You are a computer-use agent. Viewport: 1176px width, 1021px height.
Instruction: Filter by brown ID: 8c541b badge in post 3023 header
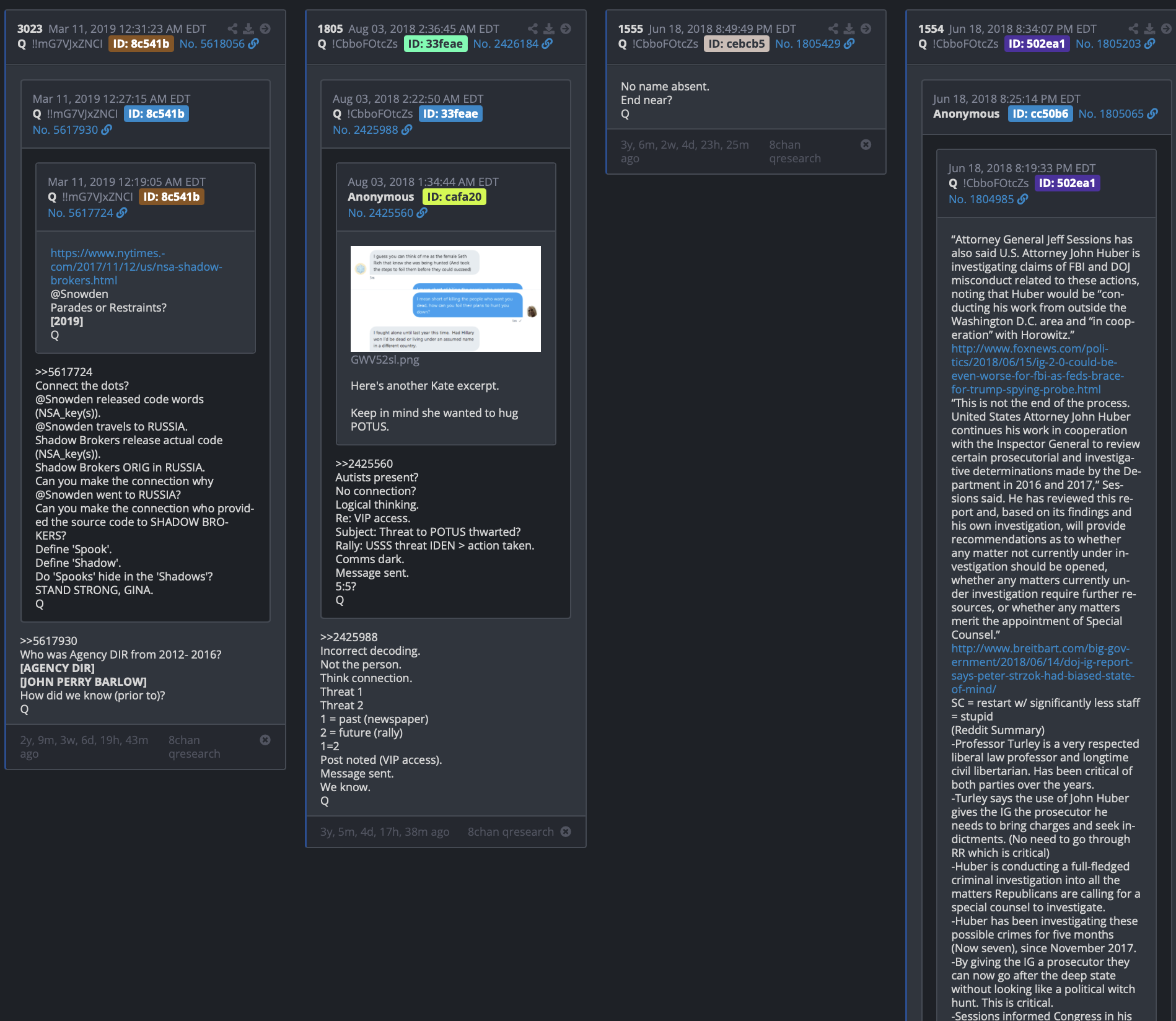pyautogui.click(x=141, y=44)
